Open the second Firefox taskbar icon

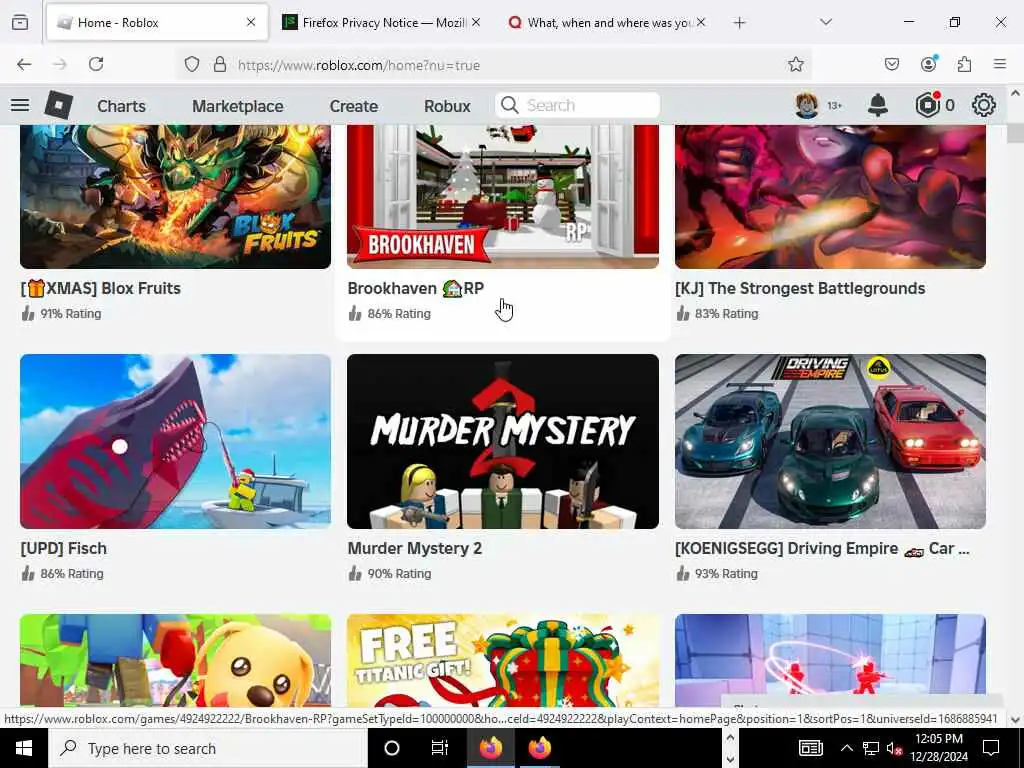[x=539, y=748]
